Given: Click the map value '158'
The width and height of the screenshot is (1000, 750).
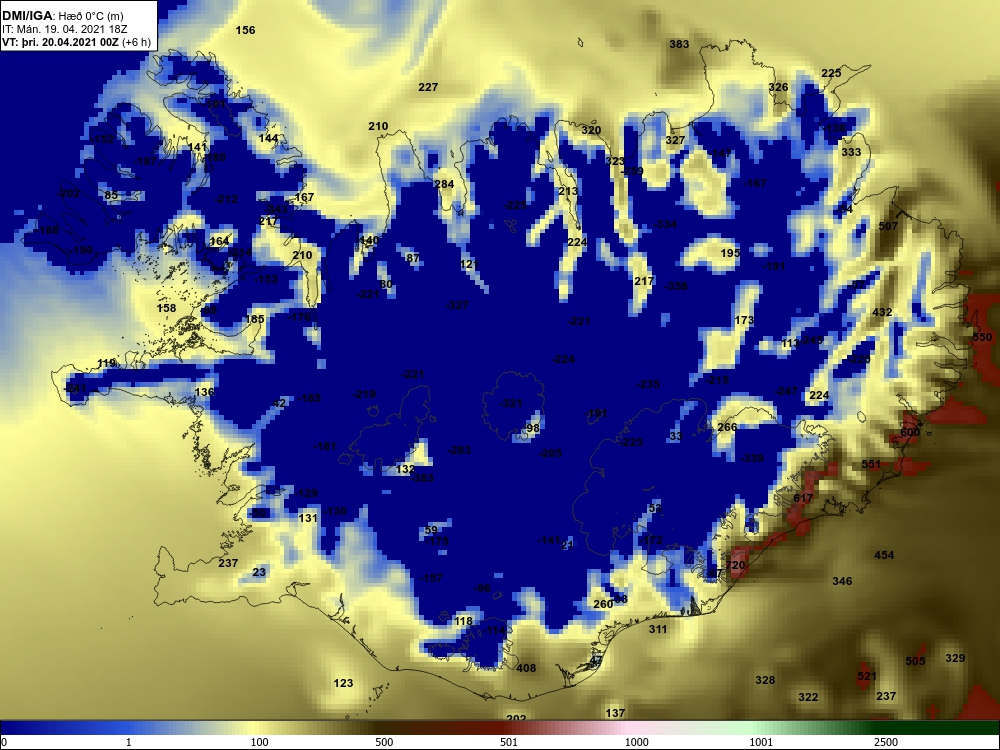Looking at the screenshot, I should 166,309.
